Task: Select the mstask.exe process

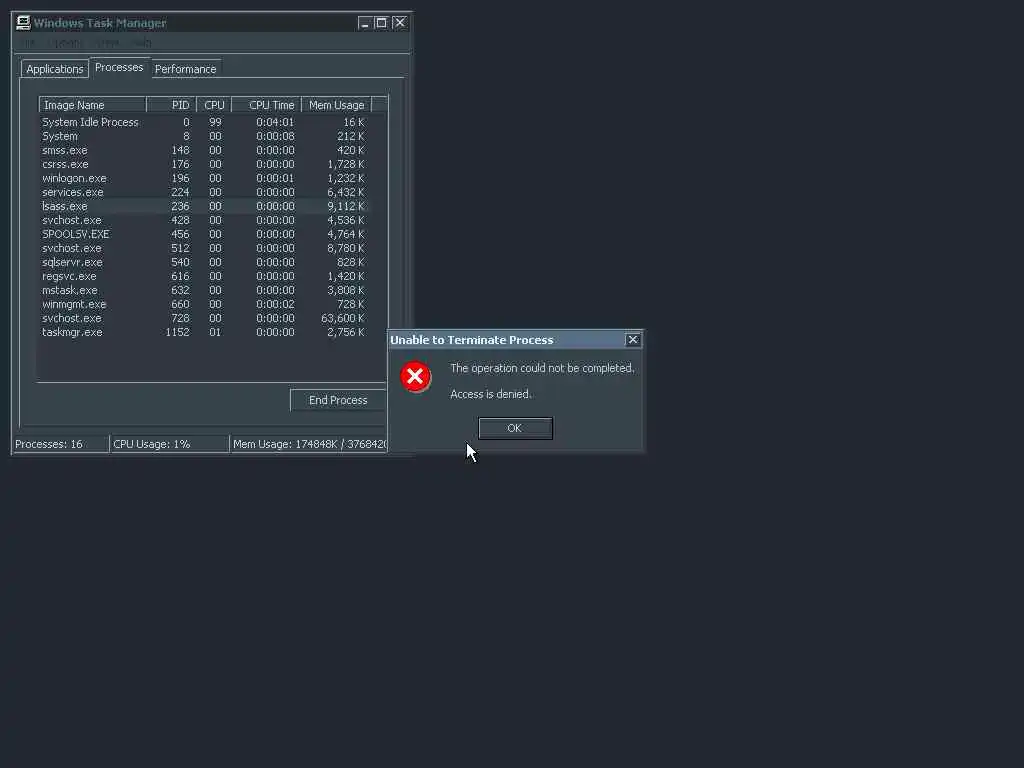Action: pos(204,291)
